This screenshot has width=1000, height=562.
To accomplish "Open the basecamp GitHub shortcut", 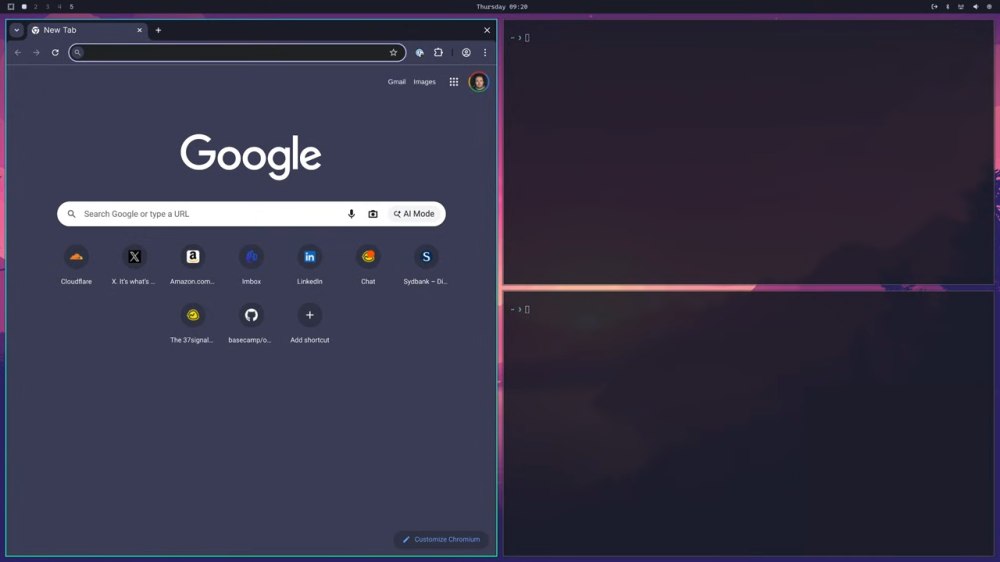I will [x=251, y=323].
